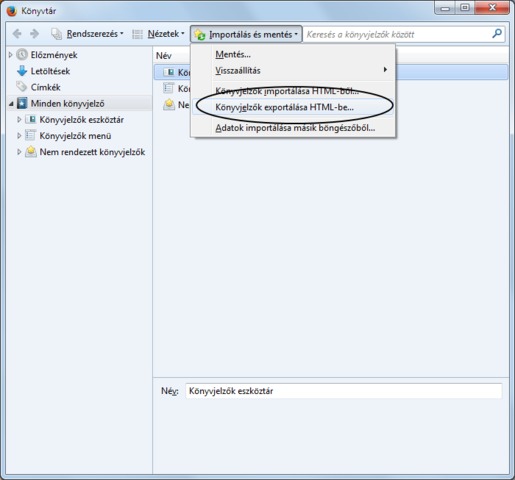Image resolution: width=515 pixels, height=480 pixels.
Task: Close the Importálás és mentés dropdown
Action: tap(246, 34)
